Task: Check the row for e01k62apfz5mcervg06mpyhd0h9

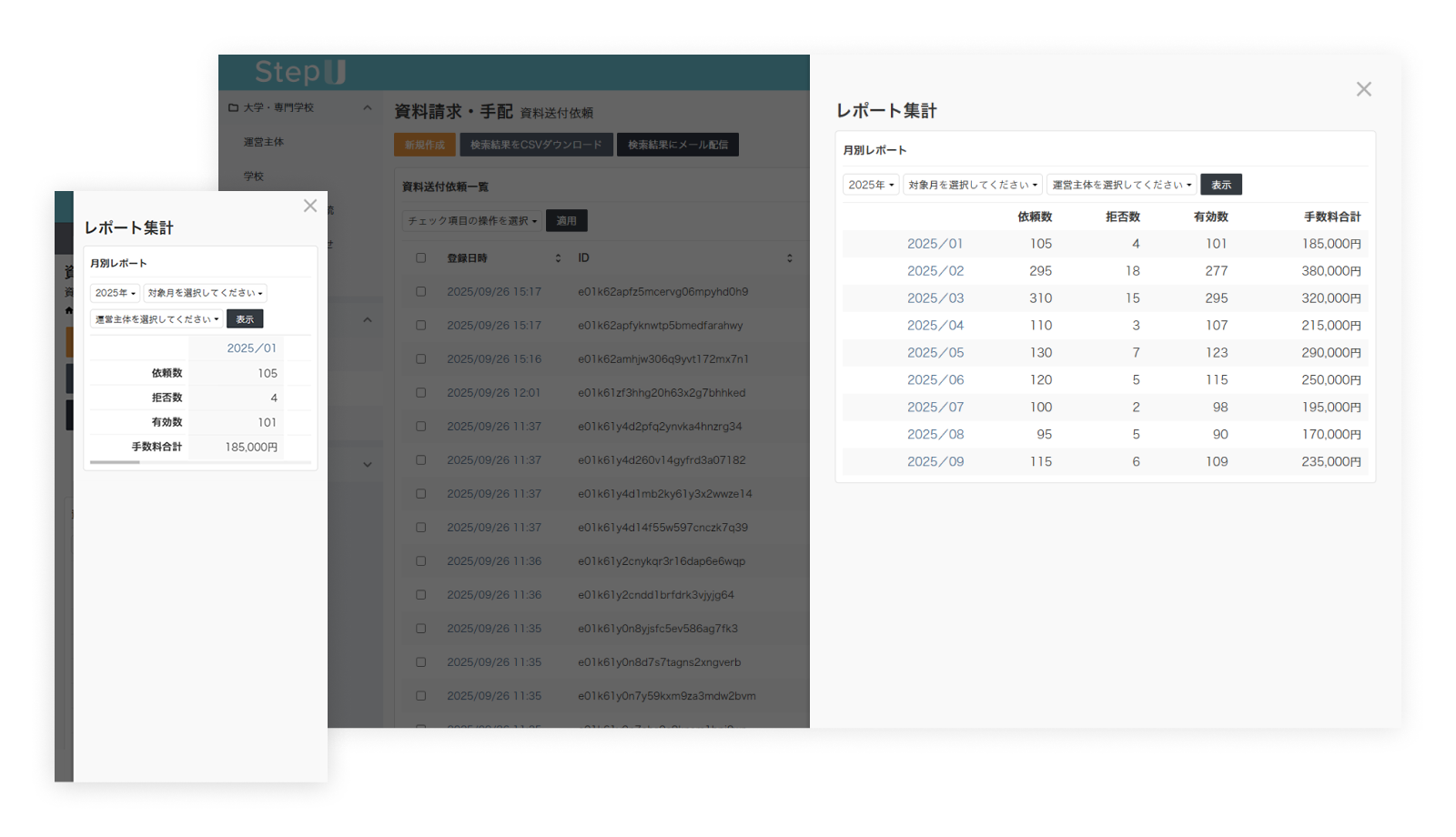Action: coord(420,292)
